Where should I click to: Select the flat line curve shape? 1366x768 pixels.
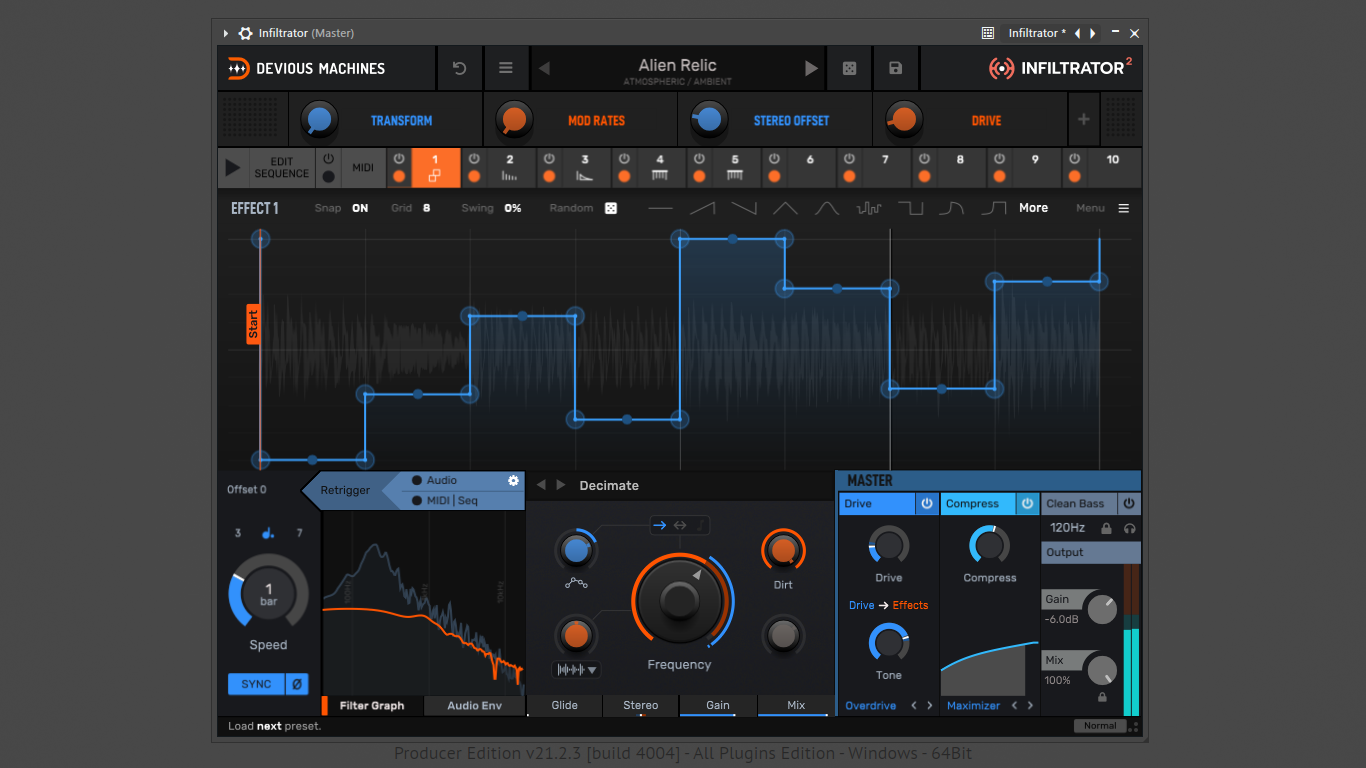point(661,208)
